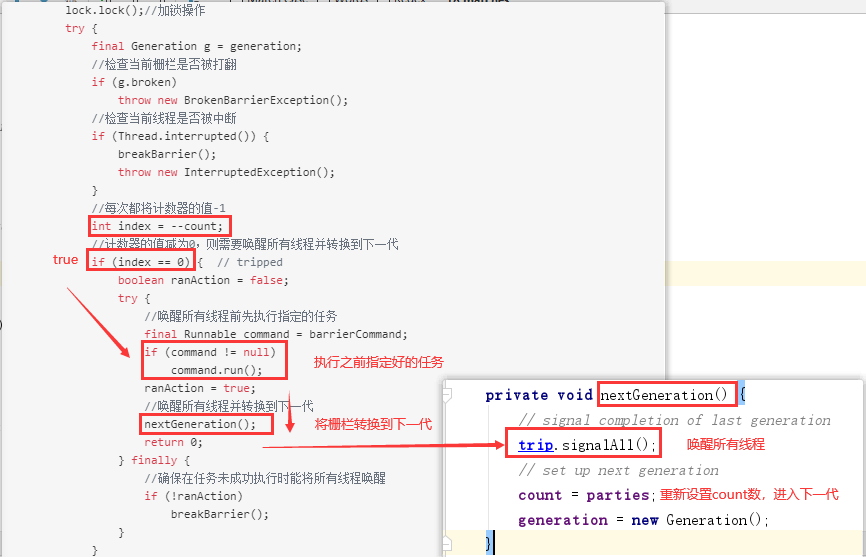Select //确保在任务未成功执行时能将所有线程唤醒 comment
Viewport: 866px width, 557px height.
(x=265, y=478)
